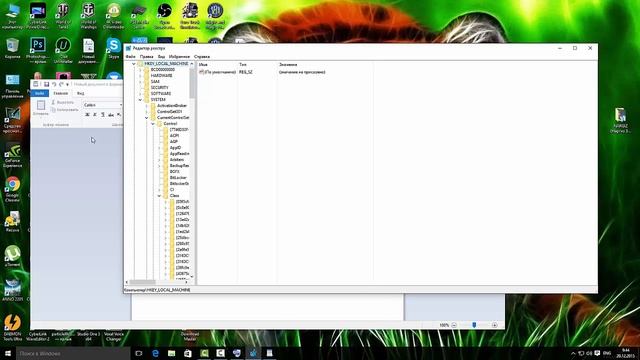This screenshot has height=360, width=640.
Task: Click the zoom slider in WordPad status bar
Action: (x=474, y=325)
